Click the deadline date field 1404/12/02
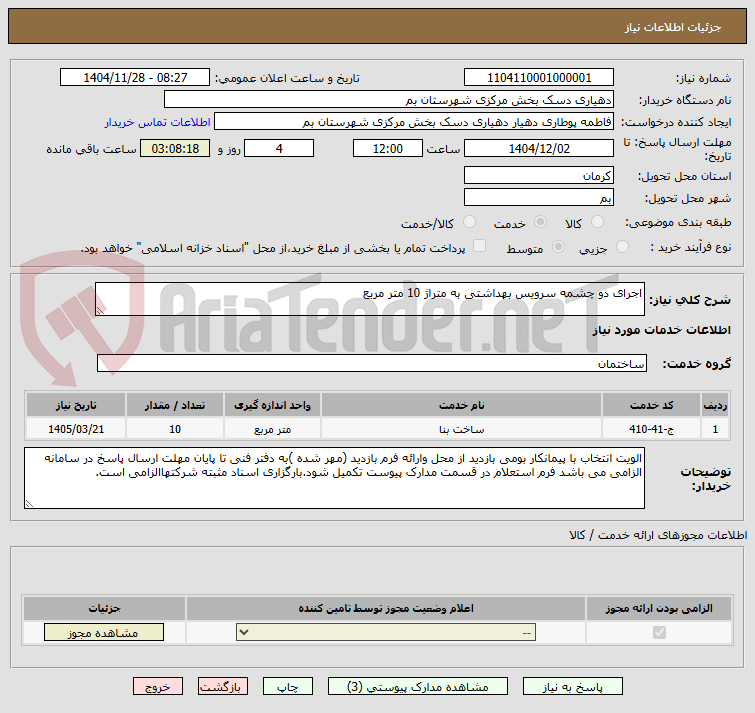 (539, 148)
